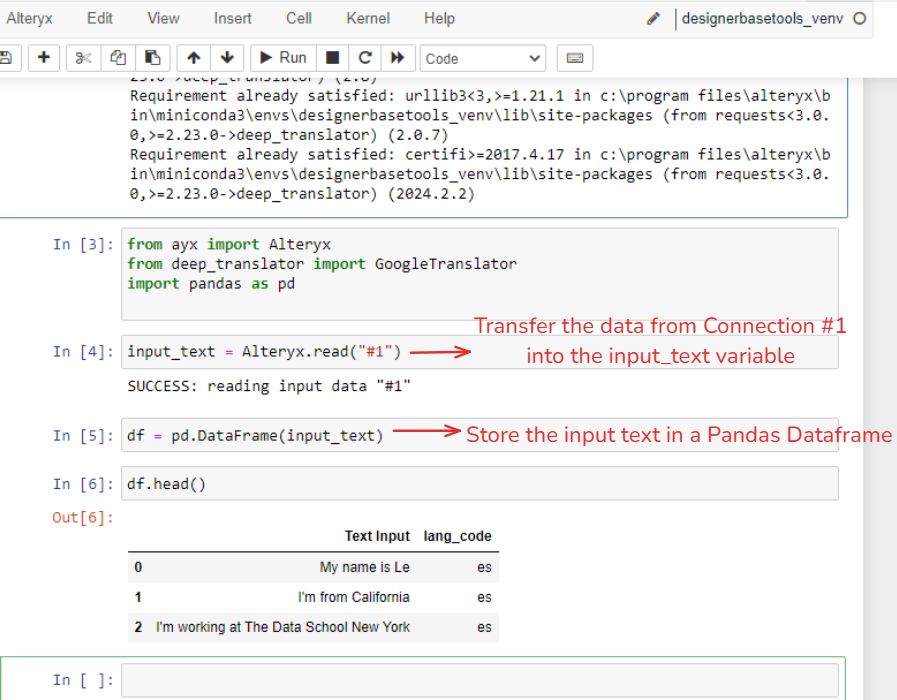
Task: Click the row index 0 in dataframe output
Action: point(138,567)
